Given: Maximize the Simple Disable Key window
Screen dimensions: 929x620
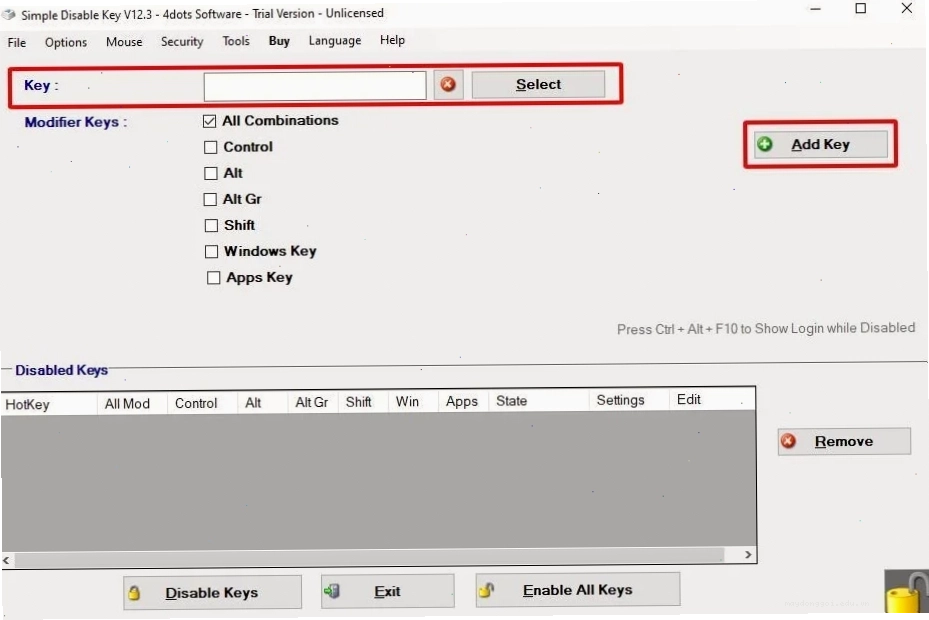Looking at the screenshot, I should coord(861,8).
